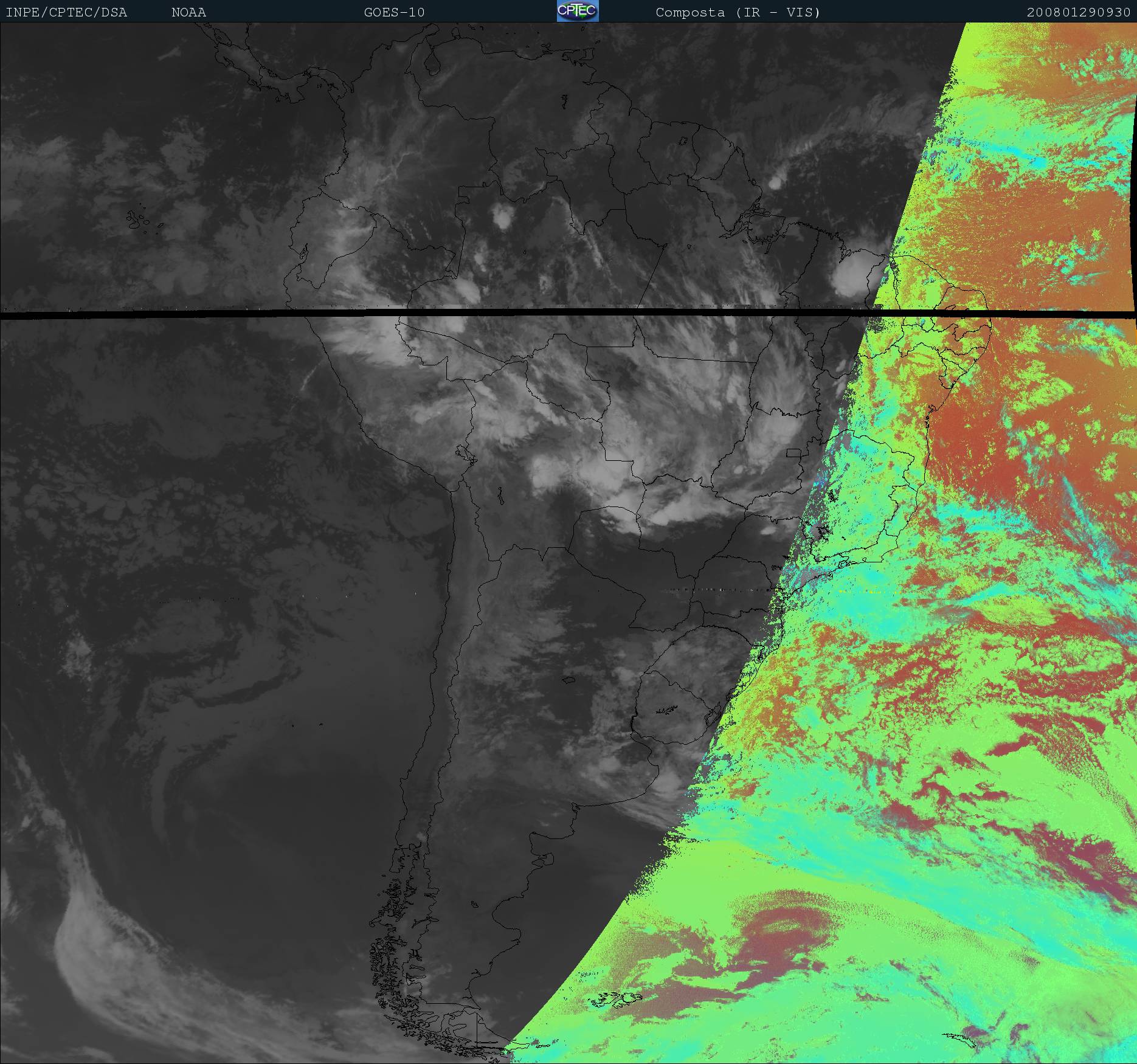Click the Composta (IR - VIS) title
This screenshot has height=1064, width=1137.
[x=738, y=12]
